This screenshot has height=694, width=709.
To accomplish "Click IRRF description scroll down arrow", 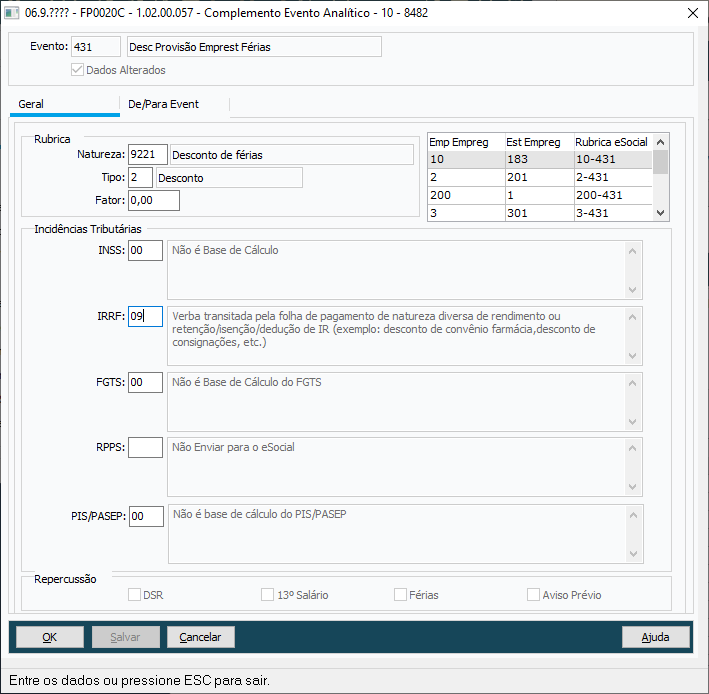I will tap(633, 356).
